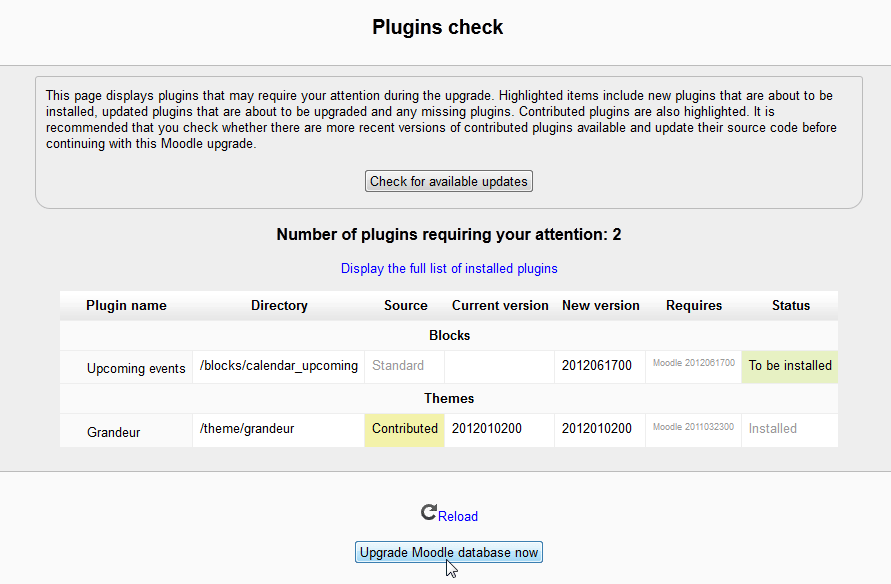Select the yellow 'Contributed' source cell
The image size is (891, 584).
click(405, 428)
